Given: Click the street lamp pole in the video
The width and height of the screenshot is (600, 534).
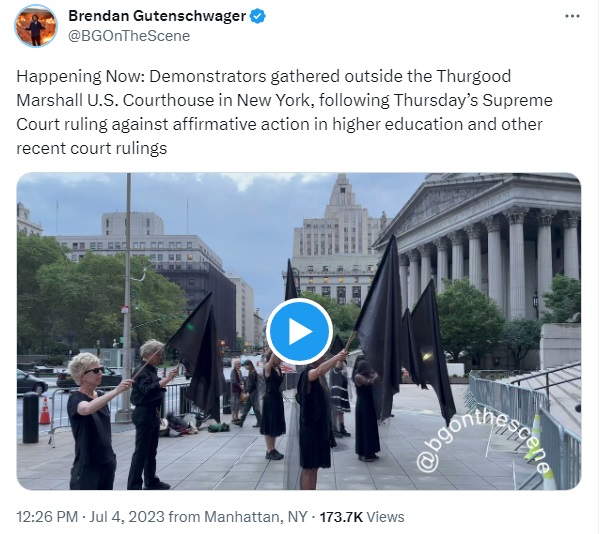Looking at the screenshot, I should tap(127, 298).
